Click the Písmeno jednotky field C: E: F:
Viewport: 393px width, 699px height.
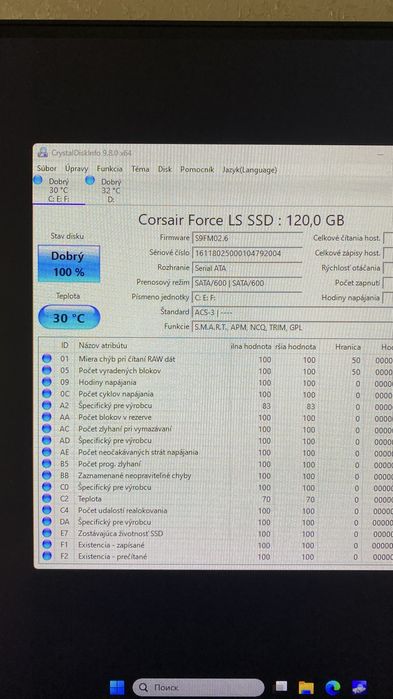pyautogui.click(x=247, y=297)
